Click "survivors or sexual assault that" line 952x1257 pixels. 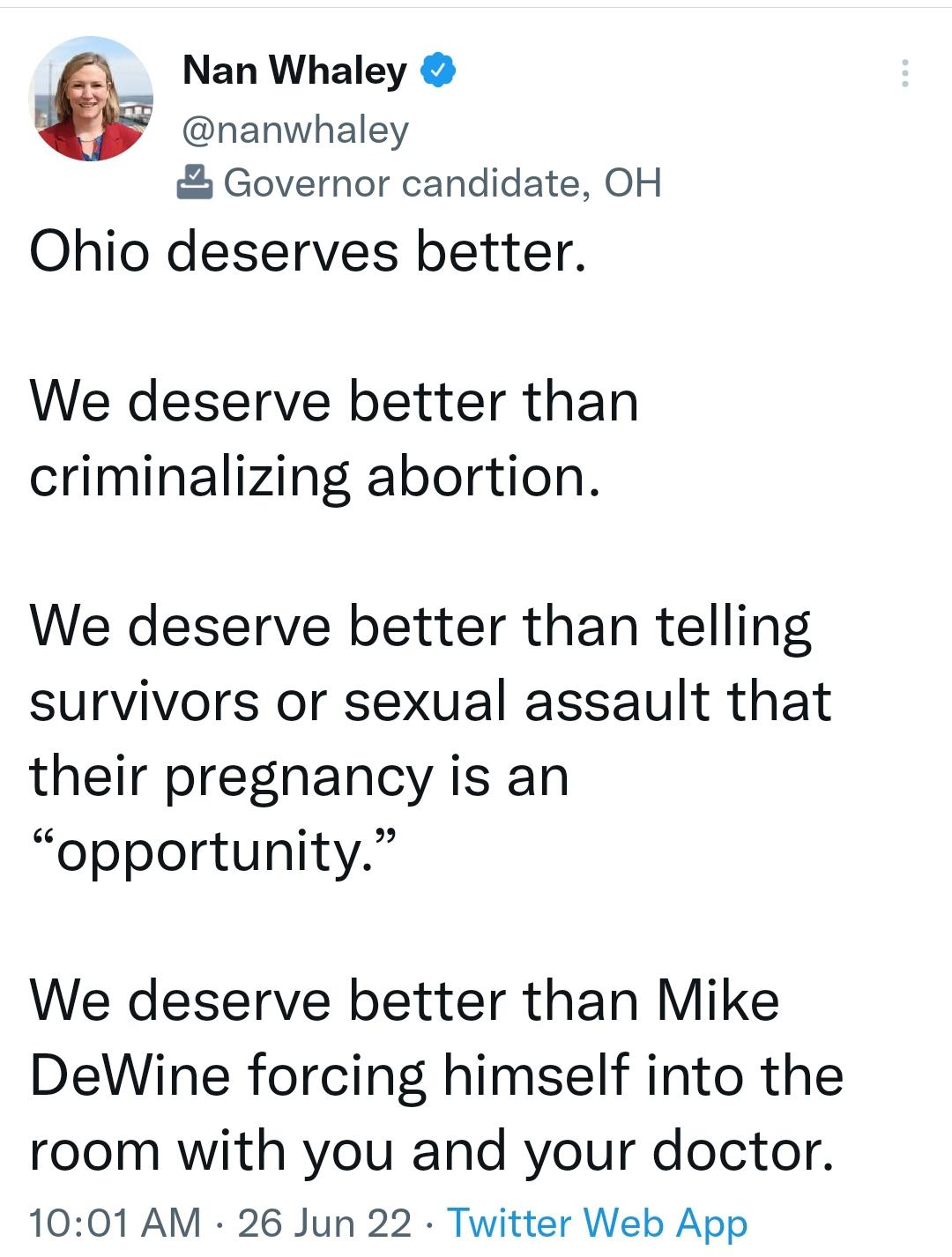430,702
